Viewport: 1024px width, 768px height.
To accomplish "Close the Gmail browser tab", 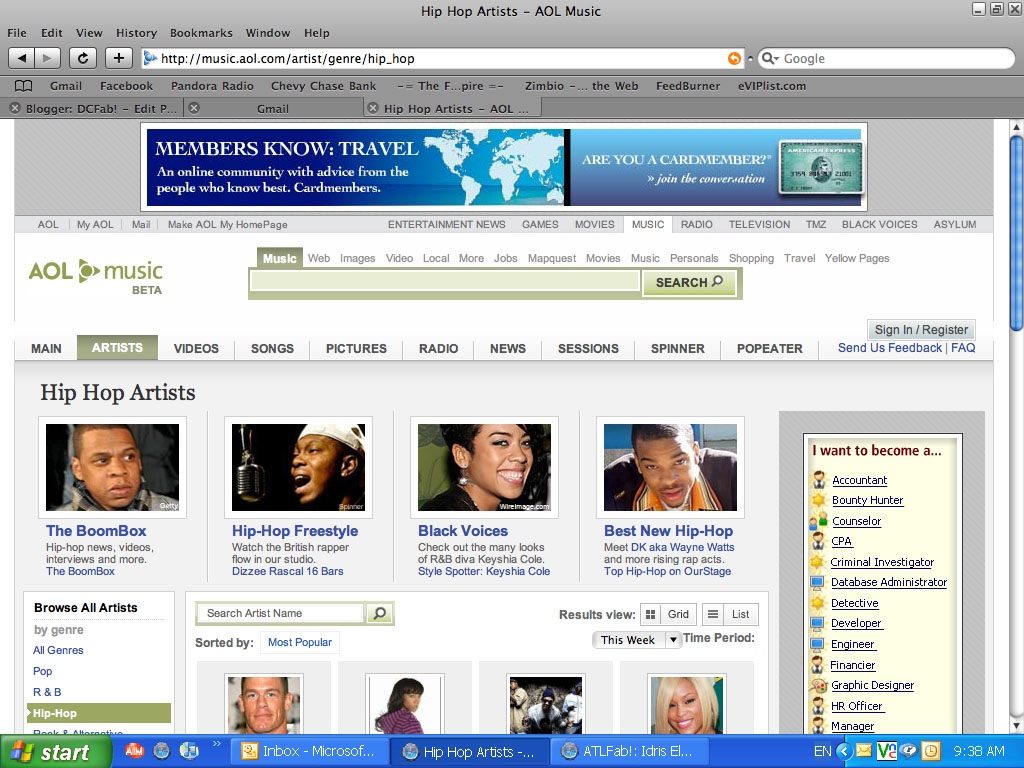I will click(x=194, y=108).
